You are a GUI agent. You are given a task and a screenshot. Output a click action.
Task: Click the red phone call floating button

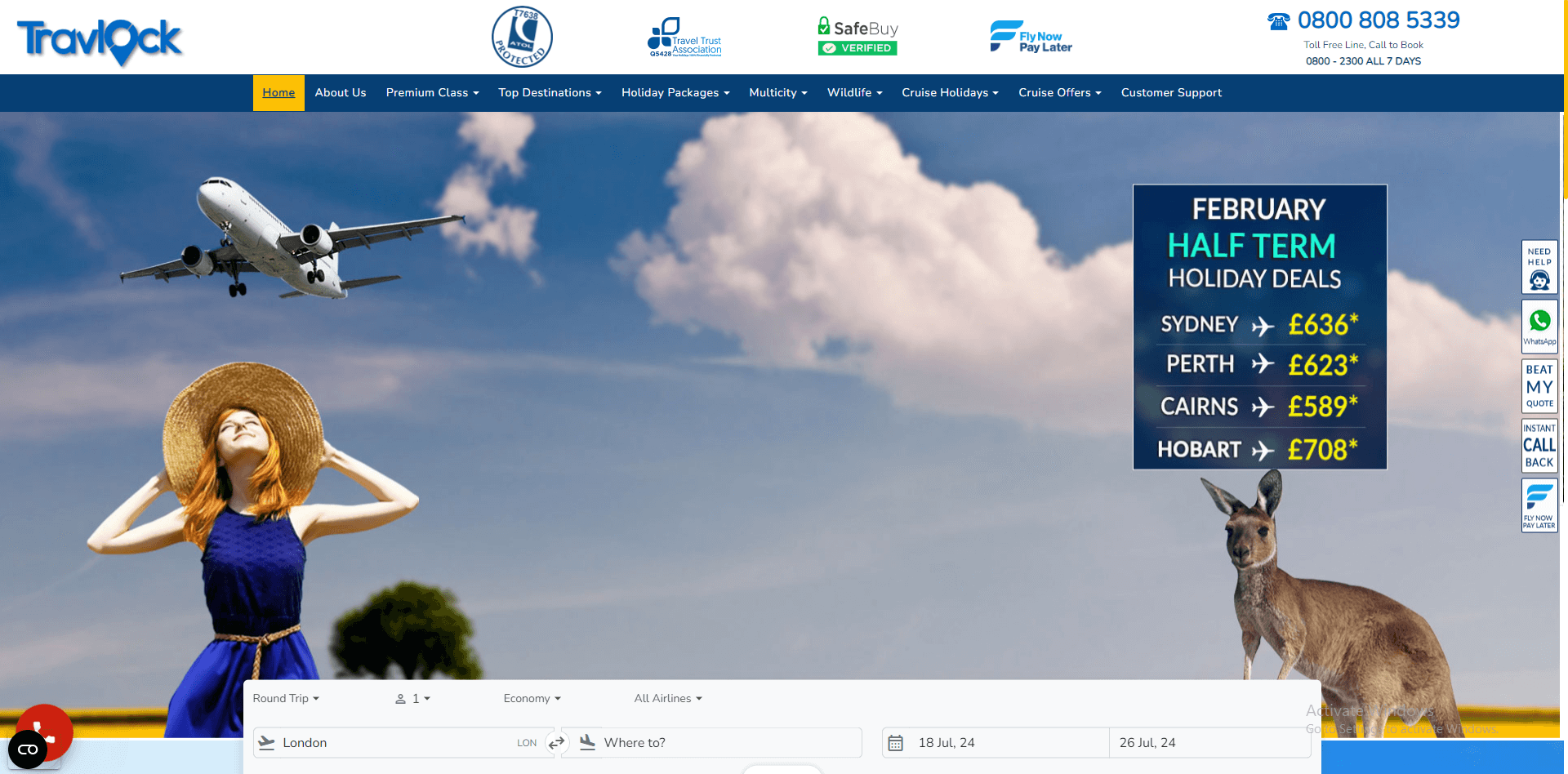[x=49, y=728]
